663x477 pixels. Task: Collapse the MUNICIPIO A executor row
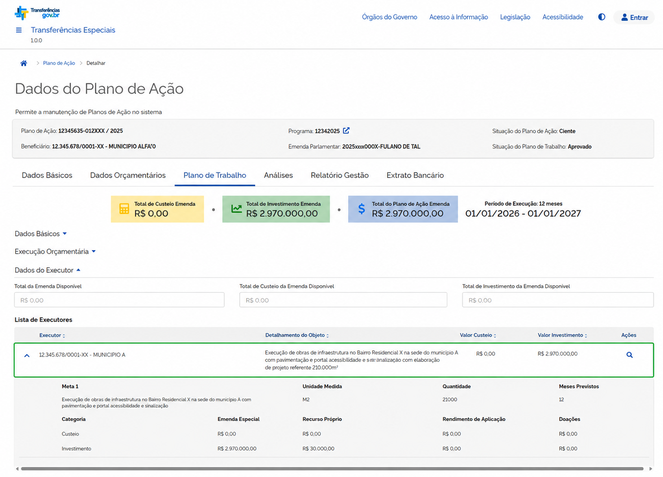click(x=27, y=356)
